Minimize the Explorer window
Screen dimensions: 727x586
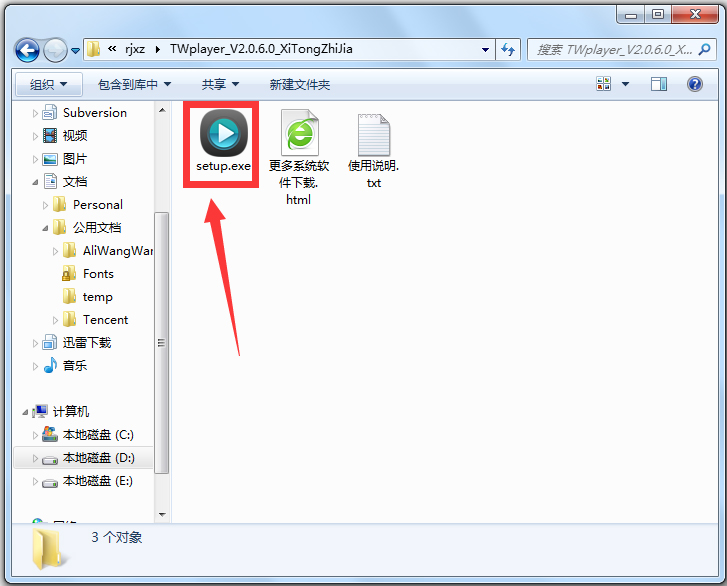point(631,14)
